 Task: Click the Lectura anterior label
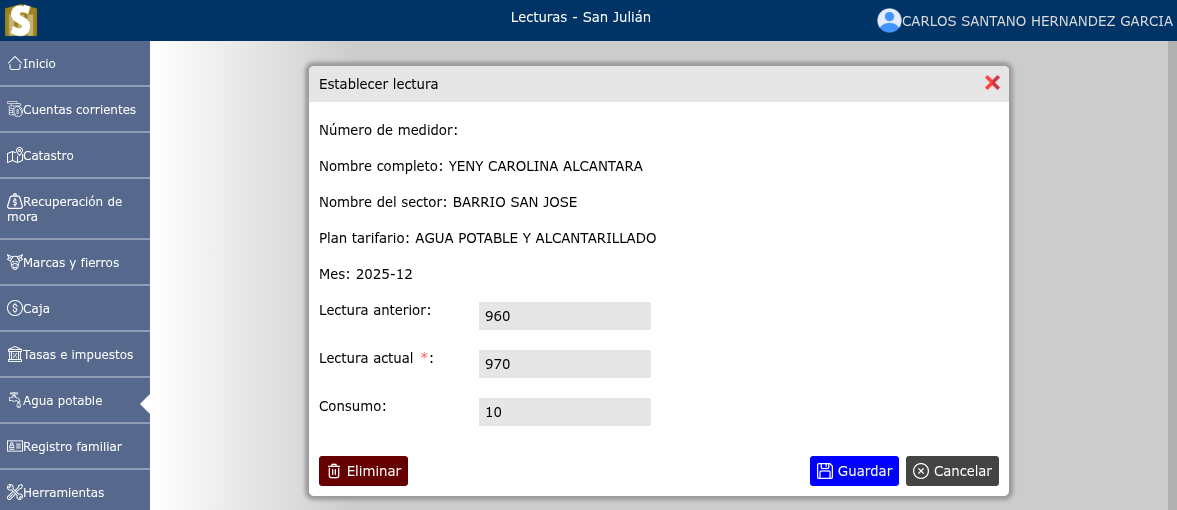tap(375, 309)
